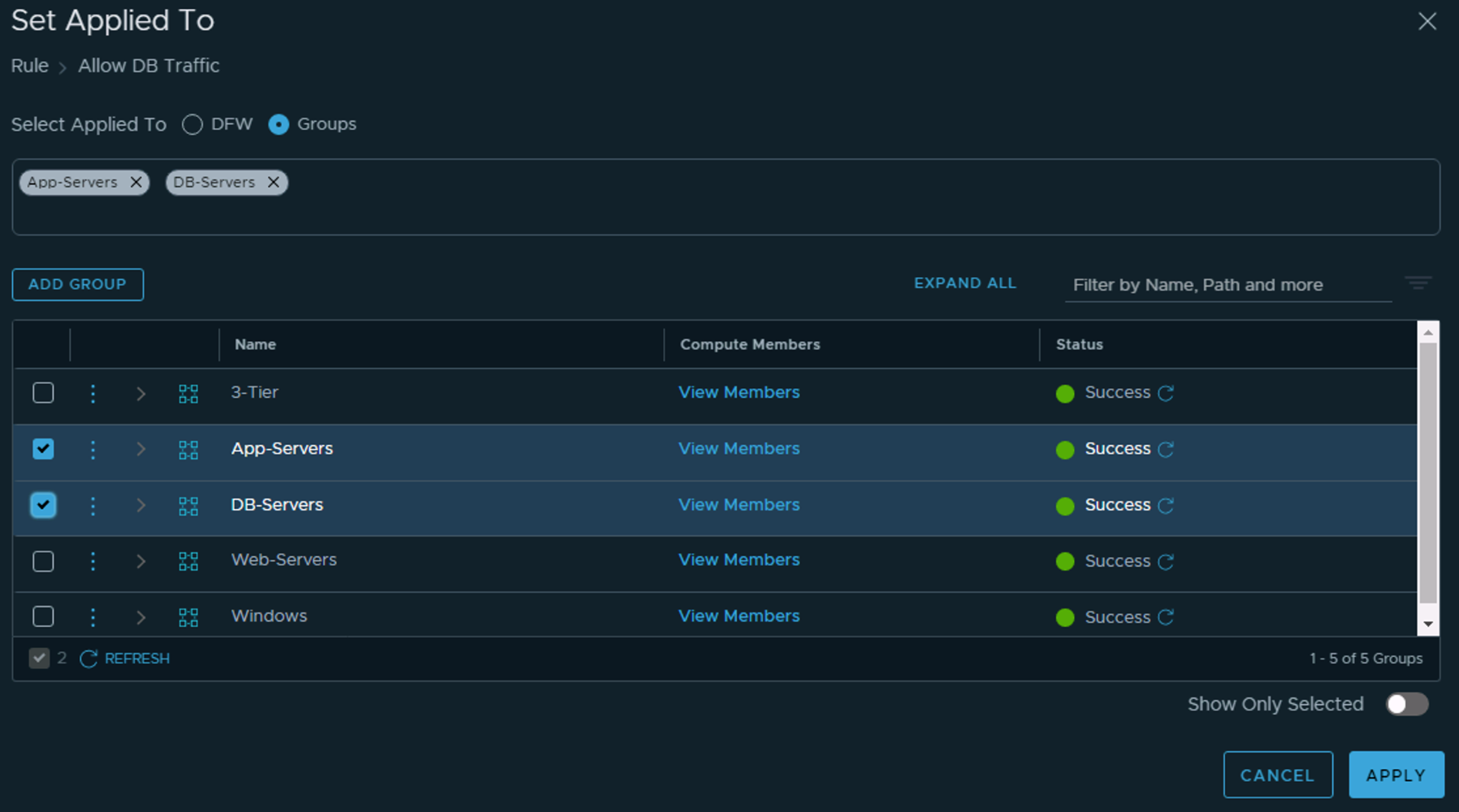Expand the Web-Servers group row
1459x812 pixels.
[x=141, y=561]
